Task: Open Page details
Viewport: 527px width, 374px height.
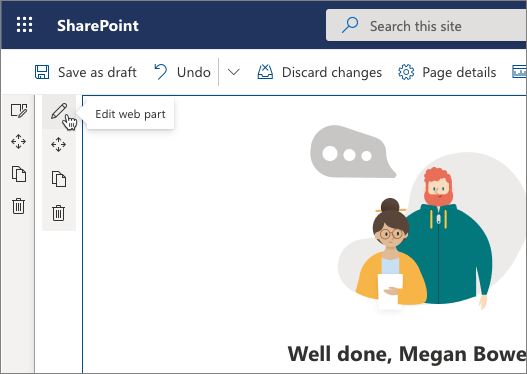Action: (447, 72)
